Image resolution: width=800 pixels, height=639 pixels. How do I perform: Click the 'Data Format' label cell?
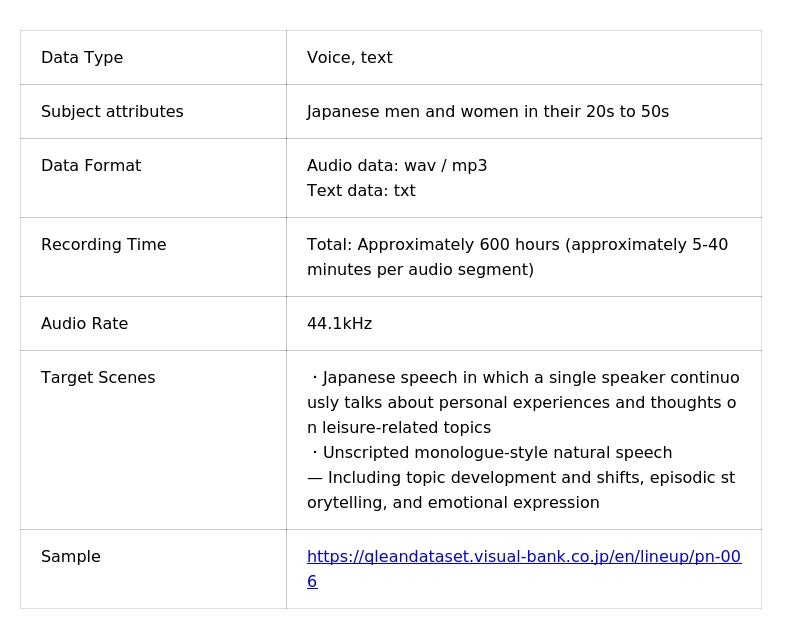[91, 166]
